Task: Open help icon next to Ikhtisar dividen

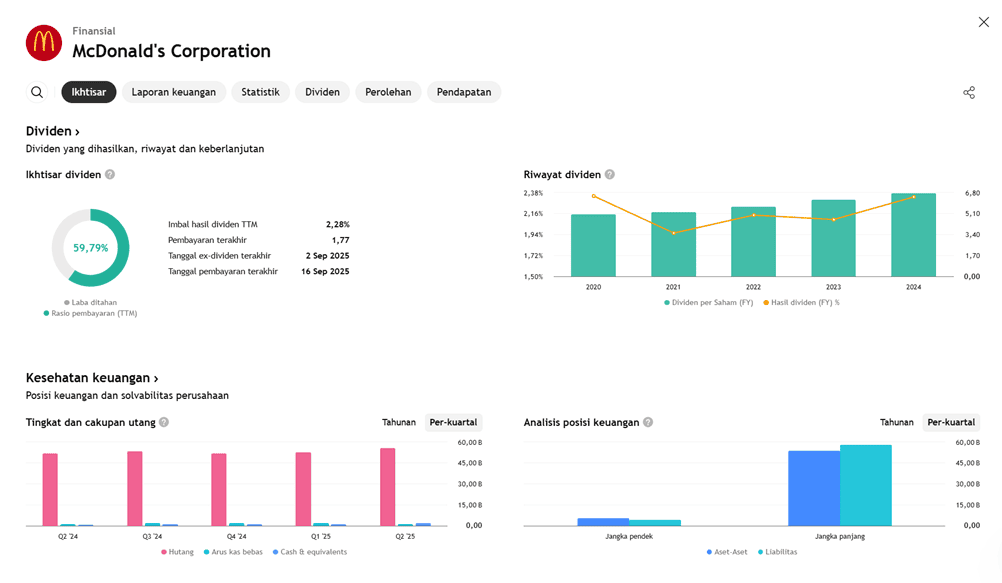Action: (110, 174)
